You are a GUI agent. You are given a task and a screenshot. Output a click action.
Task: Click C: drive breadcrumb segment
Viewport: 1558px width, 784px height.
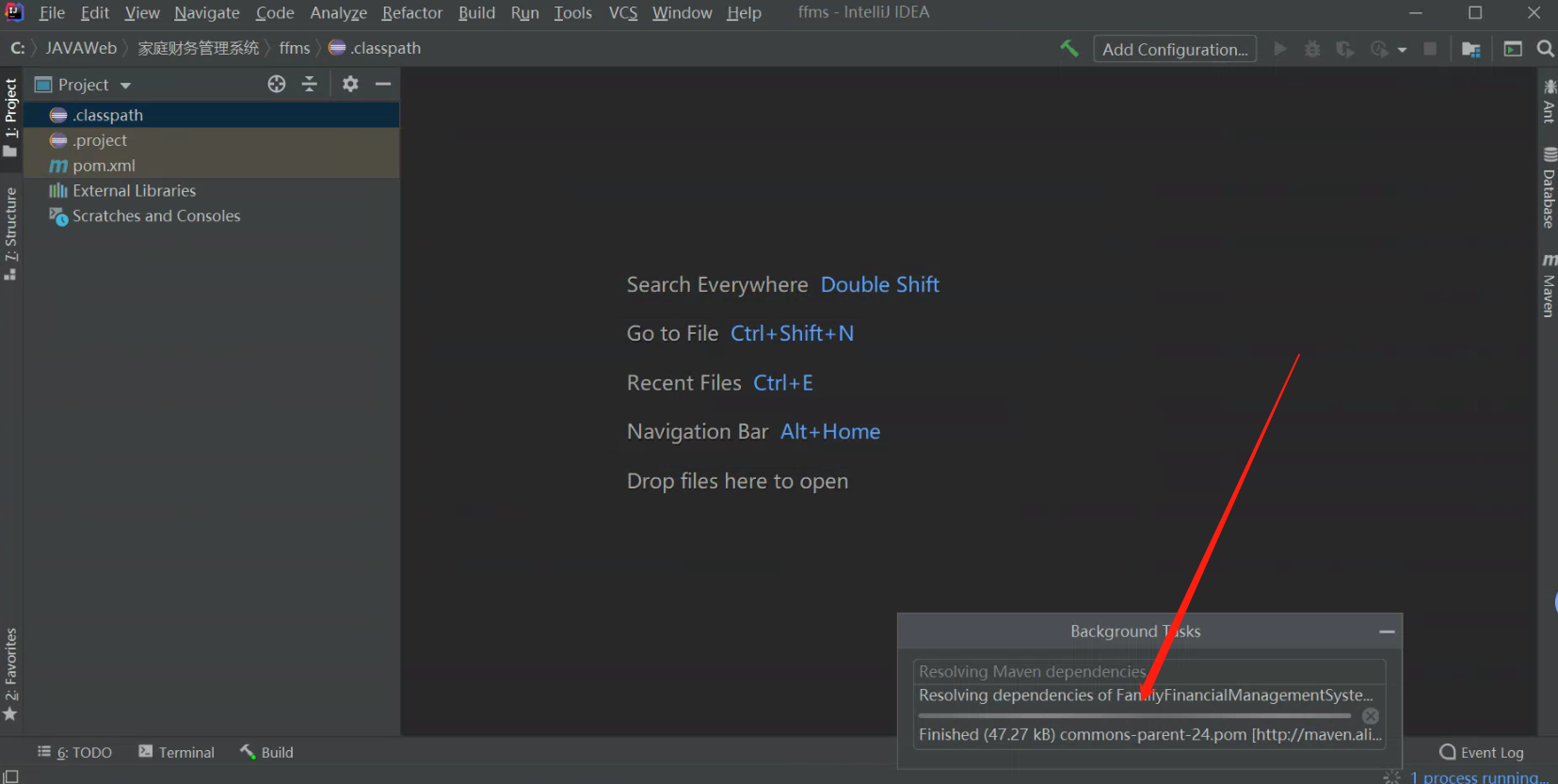(x=18, y=48)
